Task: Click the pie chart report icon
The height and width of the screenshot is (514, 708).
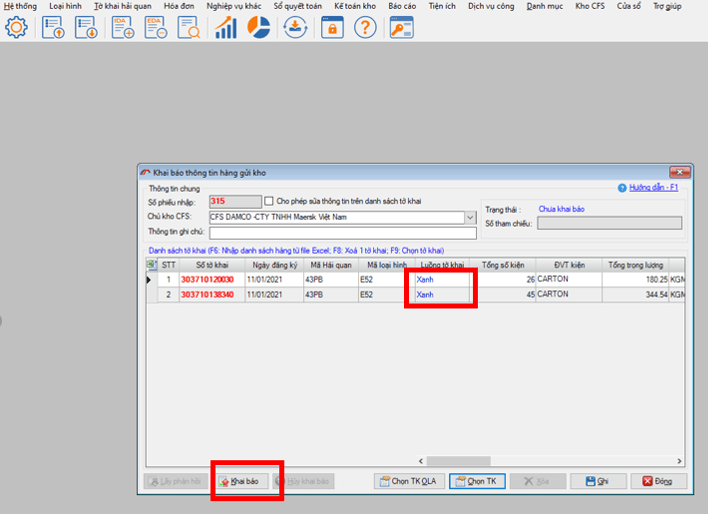Action: (x=258, y=28)
